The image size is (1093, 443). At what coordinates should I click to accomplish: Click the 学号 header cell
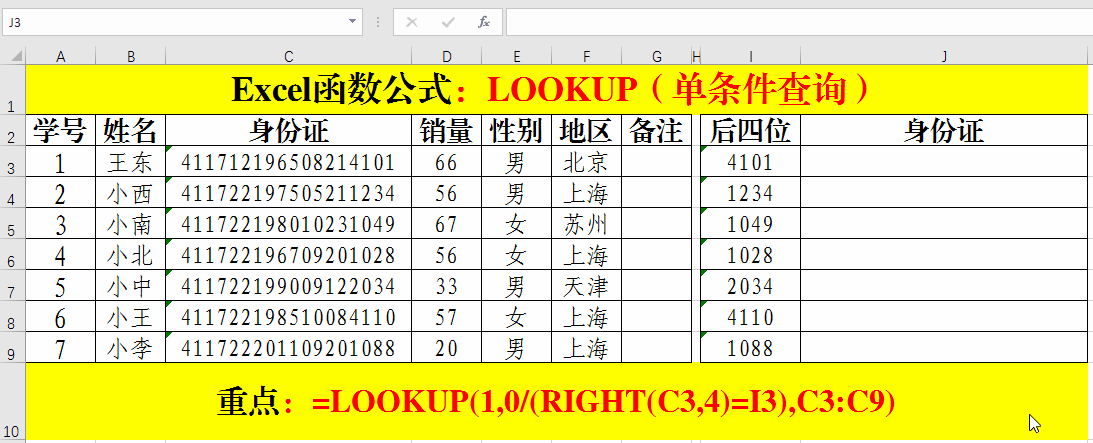pos(61,130)
